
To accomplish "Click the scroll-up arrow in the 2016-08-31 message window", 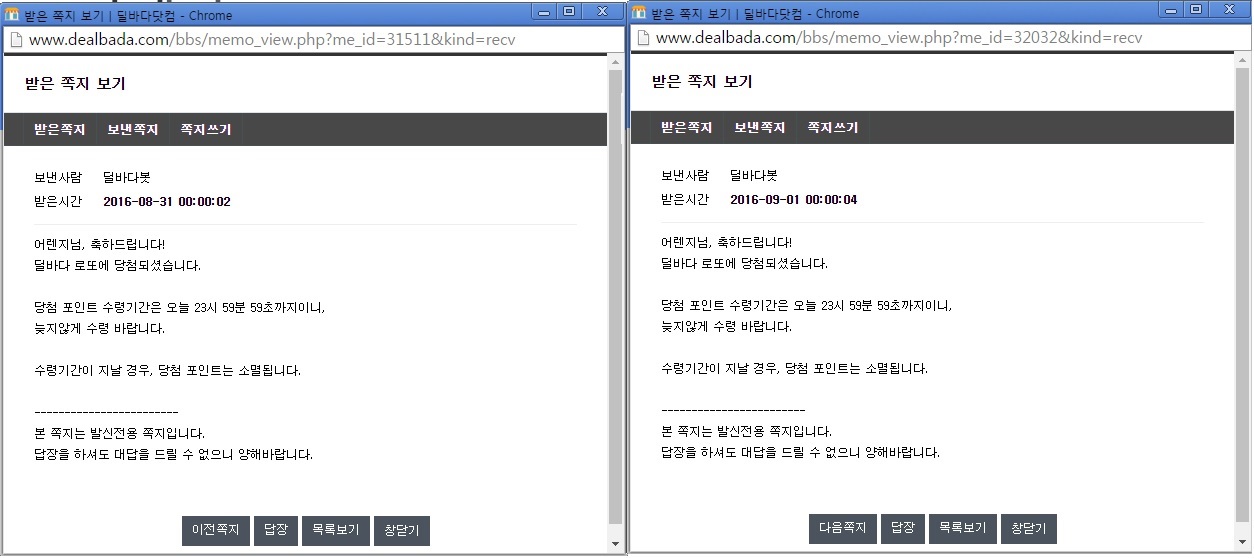I will coord(615,63).
